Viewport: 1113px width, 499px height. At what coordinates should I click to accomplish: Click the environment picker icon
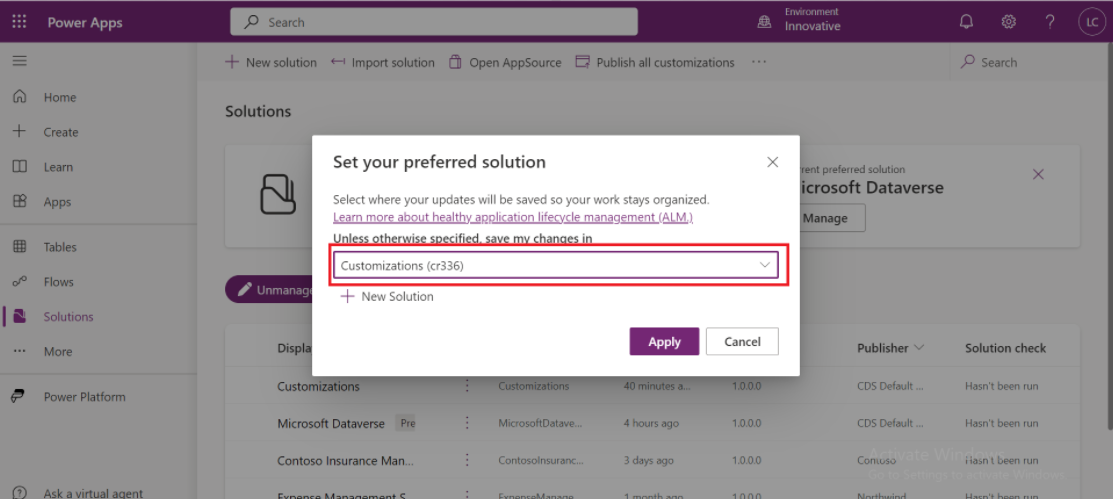(x=764, y=22)
